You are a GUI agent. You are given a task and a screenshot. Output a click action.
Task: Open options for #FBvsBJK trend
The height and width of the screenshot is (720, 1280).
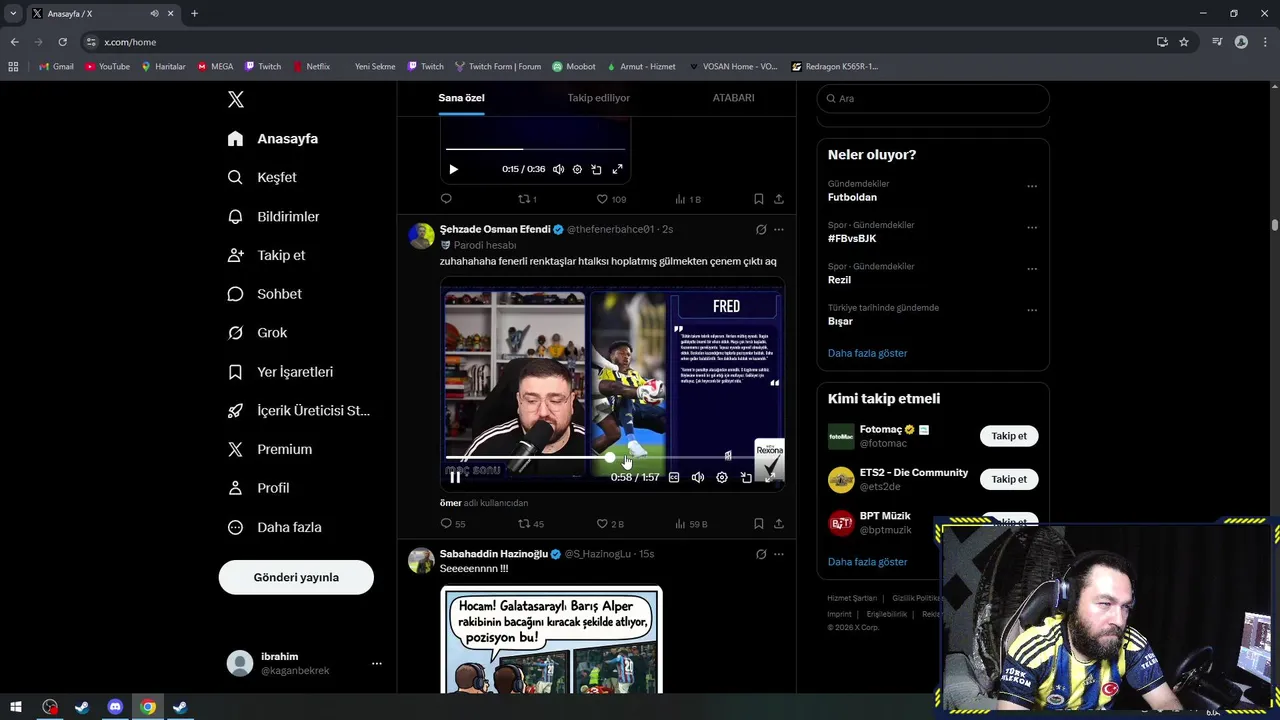[x=1032, y=227]
